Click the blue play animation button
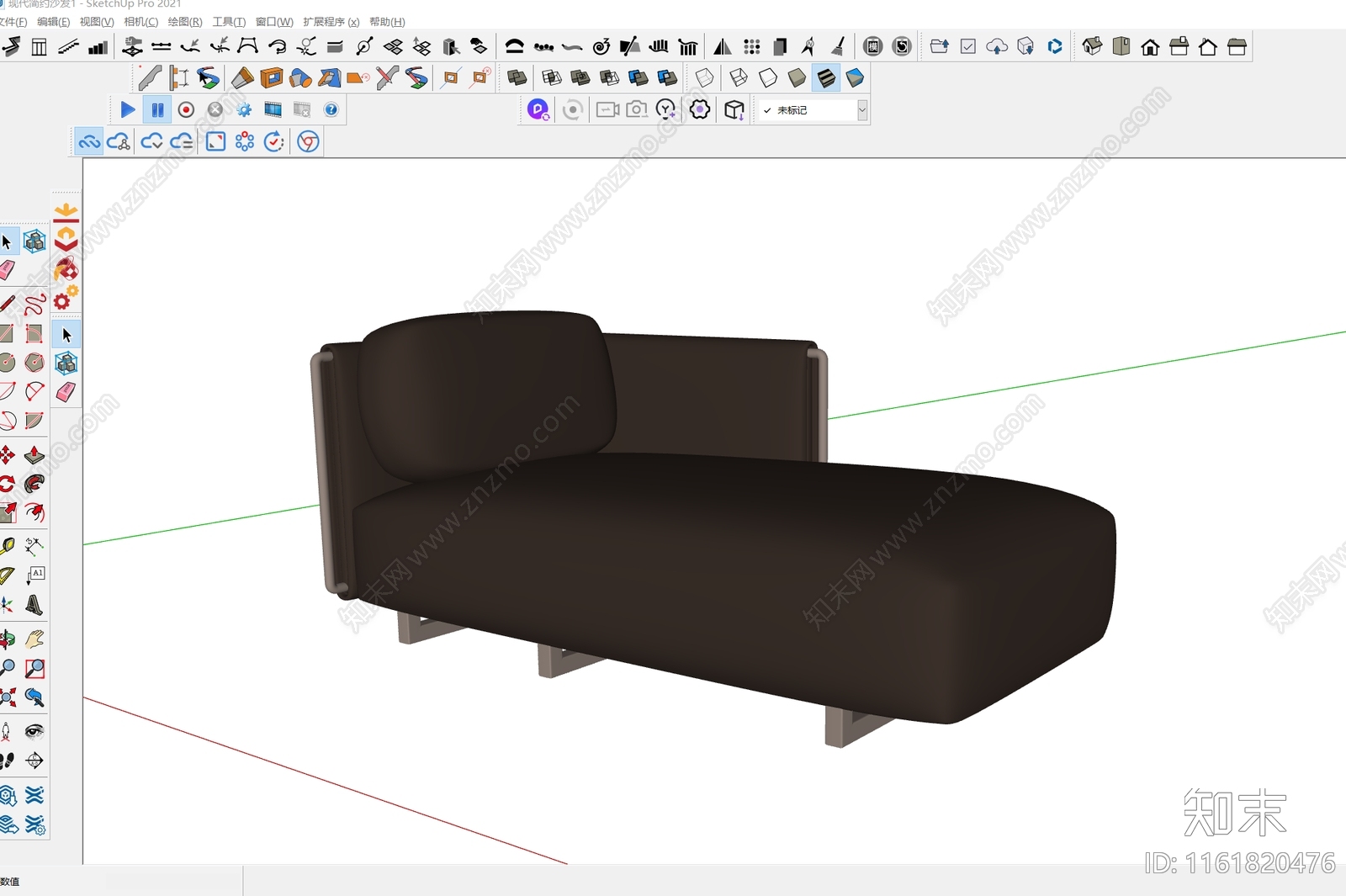The image size is (1346, 896). point(128,109)
